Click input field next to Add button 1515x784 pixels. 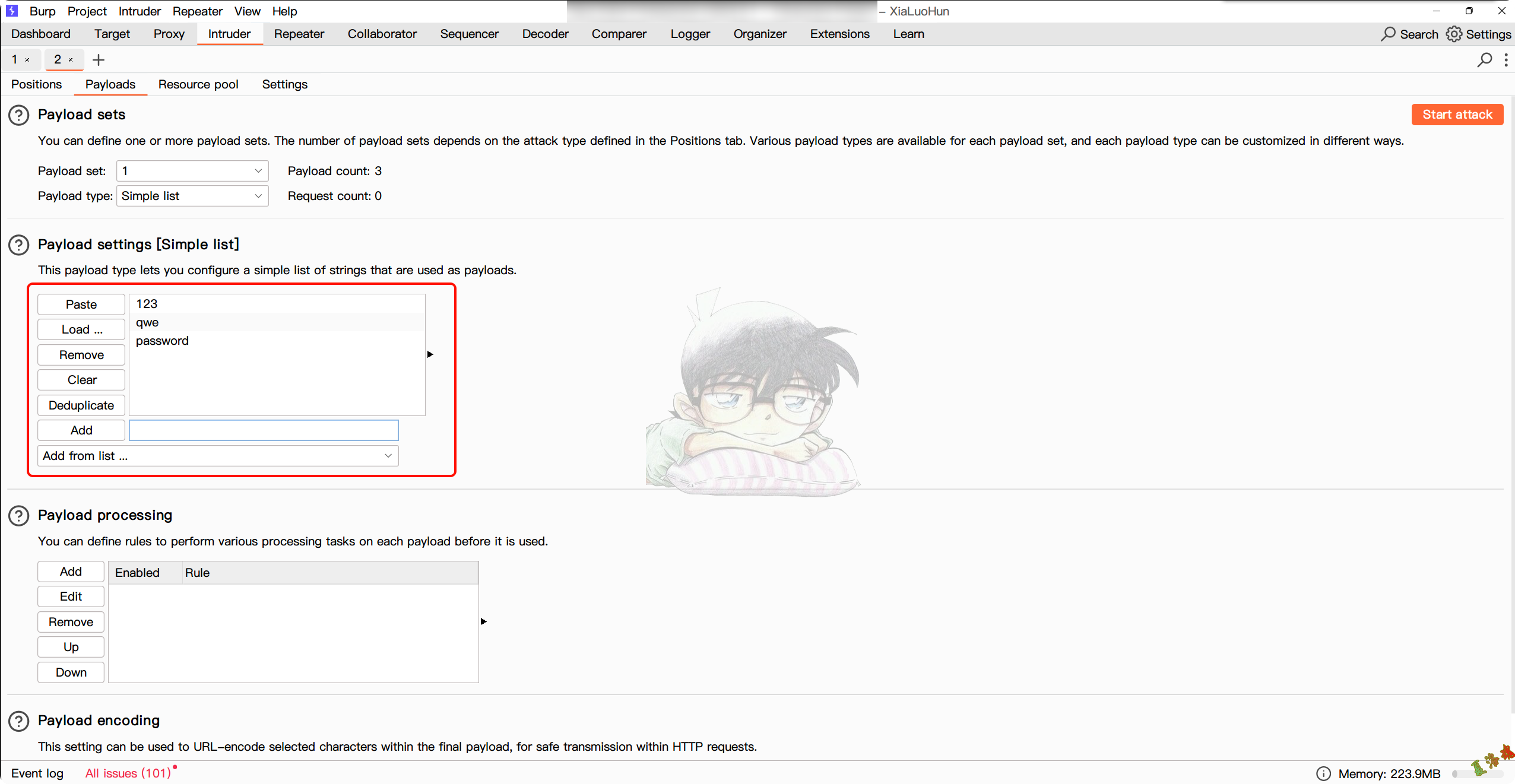point(263,430)
